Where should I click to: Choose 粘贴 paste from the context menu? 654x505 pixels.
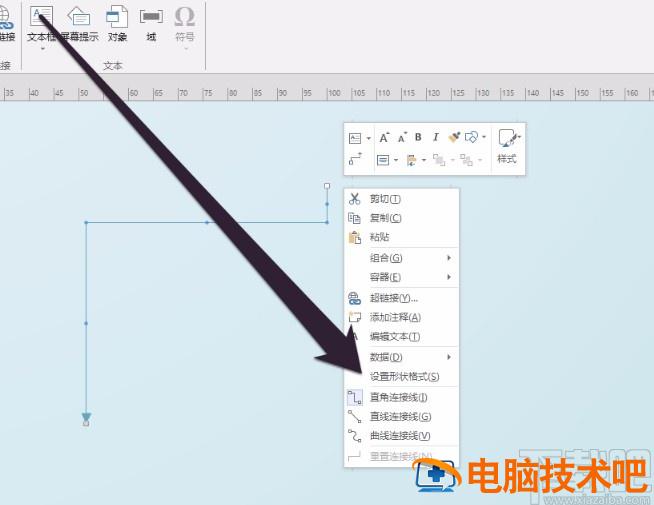point(401,237)
